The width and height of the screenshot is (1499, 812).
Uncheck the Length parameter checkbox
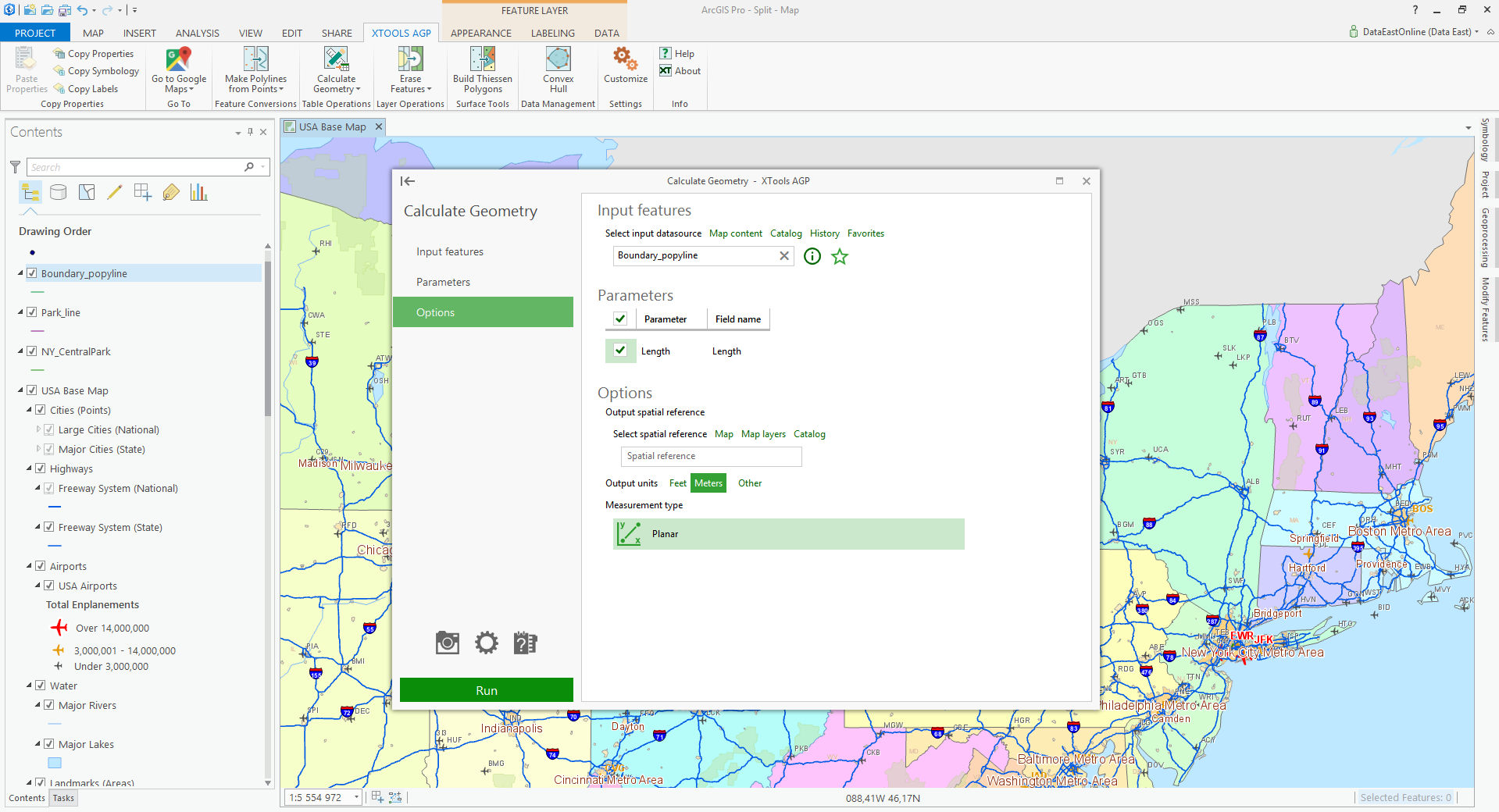(x=620, y=351)
